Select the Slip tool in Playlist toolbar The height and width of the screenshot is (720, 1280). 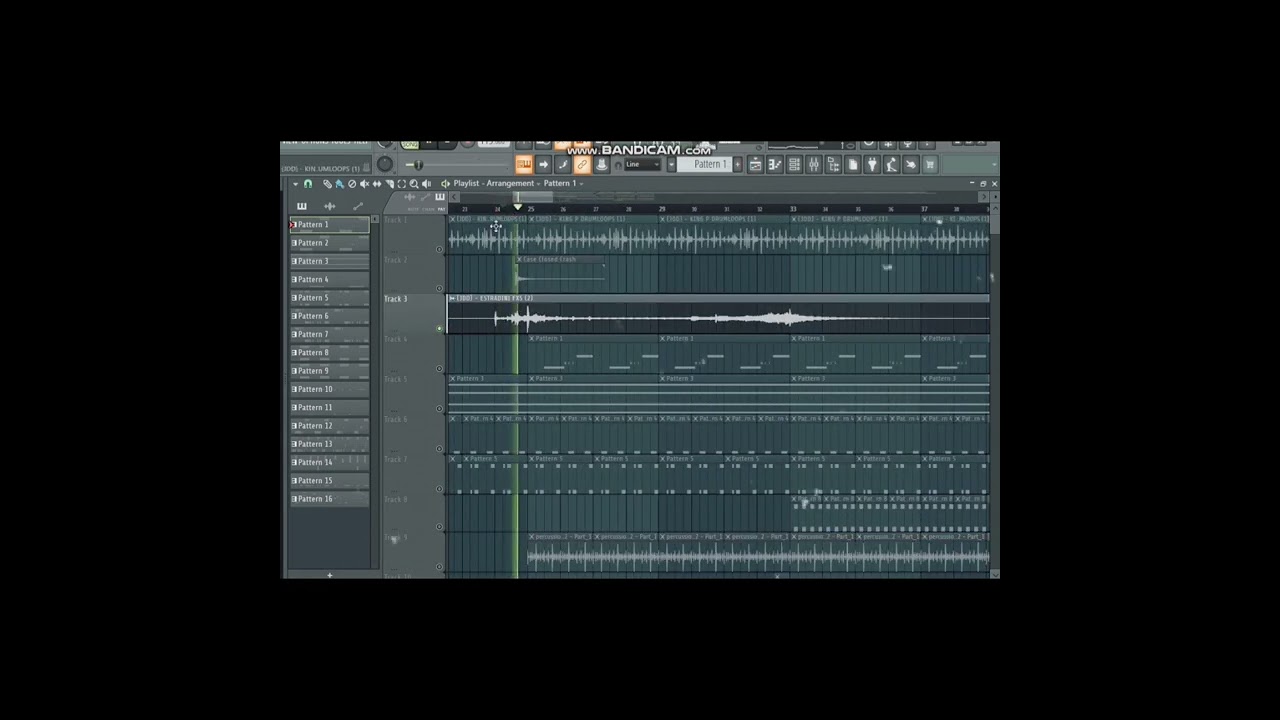[x=377, y=184]
